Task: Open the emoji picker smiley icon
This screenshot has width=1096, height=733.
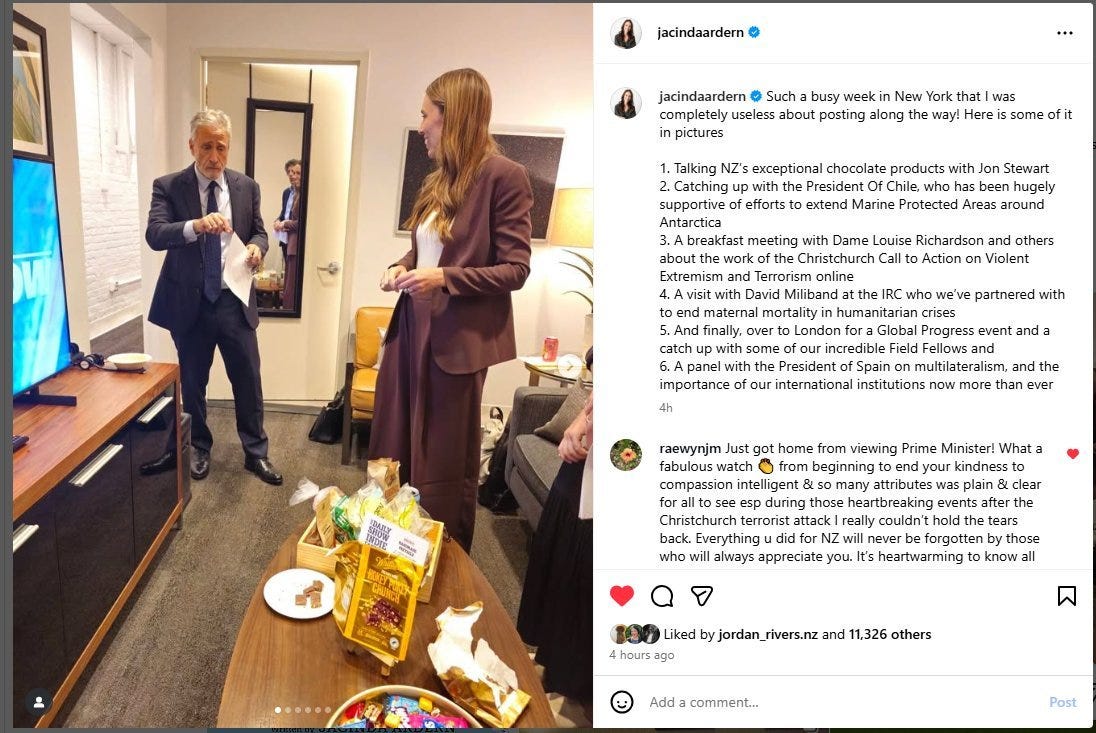Action: coord(621,702)
